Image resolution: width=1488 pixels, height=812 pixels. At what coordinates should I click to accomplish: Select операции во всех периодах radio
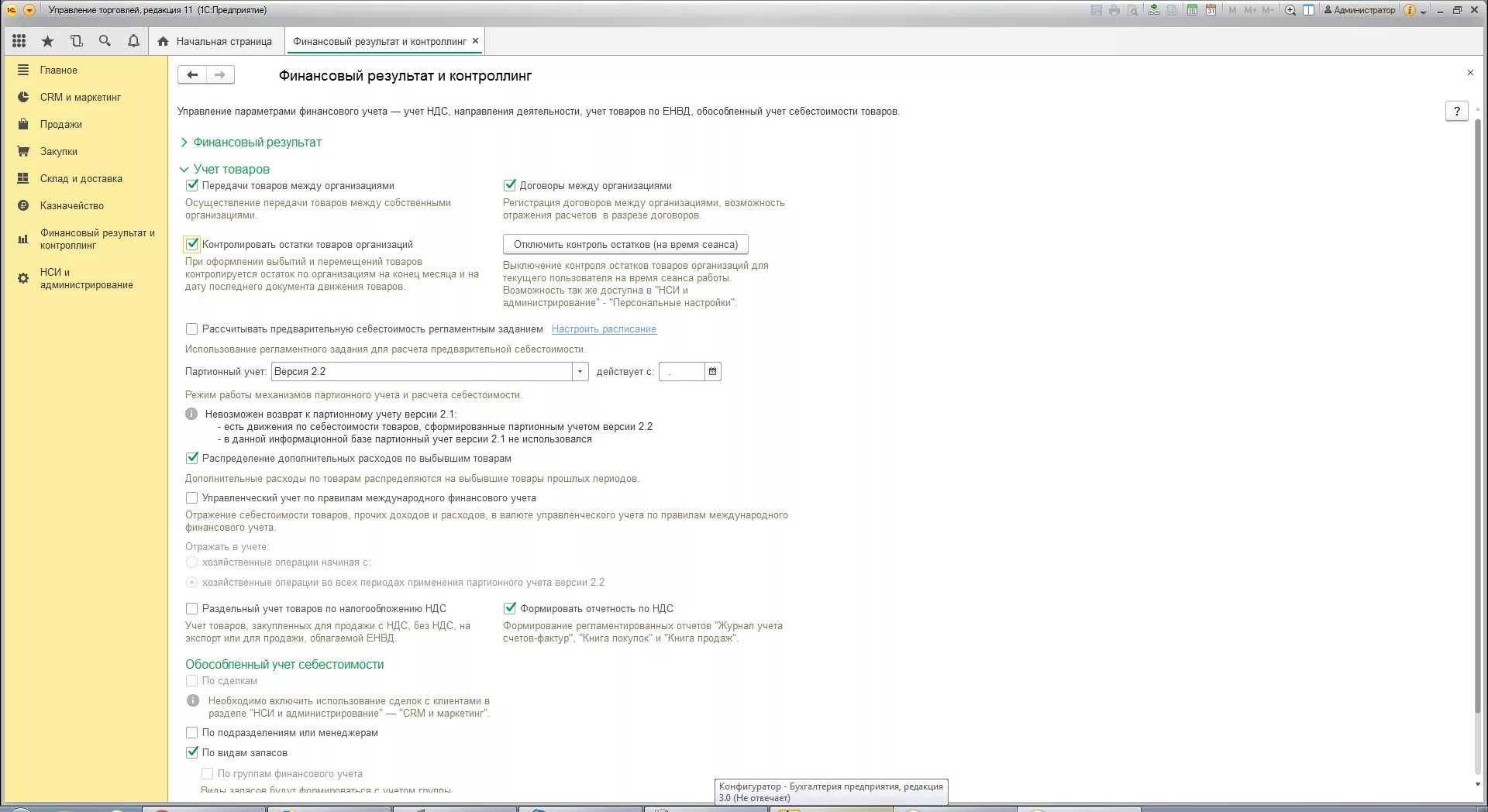click(192, 582)
